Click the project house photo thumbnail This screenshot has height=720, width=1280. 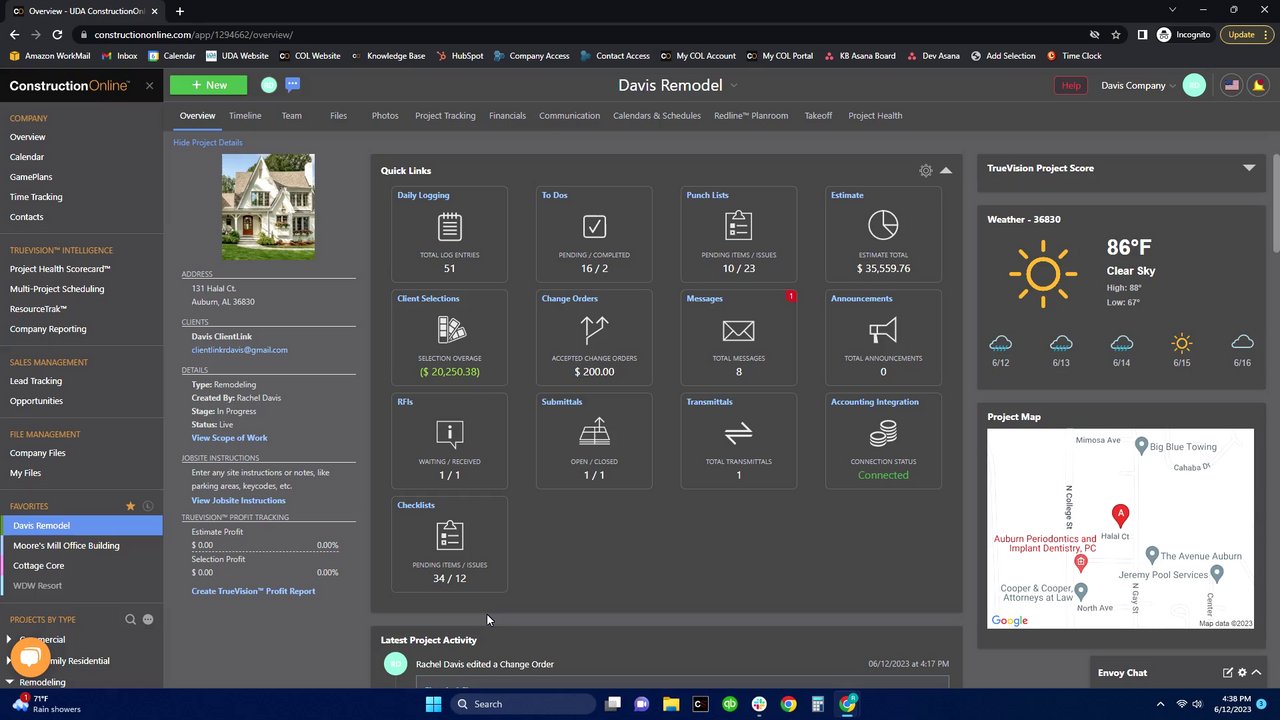[x=268, y=207]
